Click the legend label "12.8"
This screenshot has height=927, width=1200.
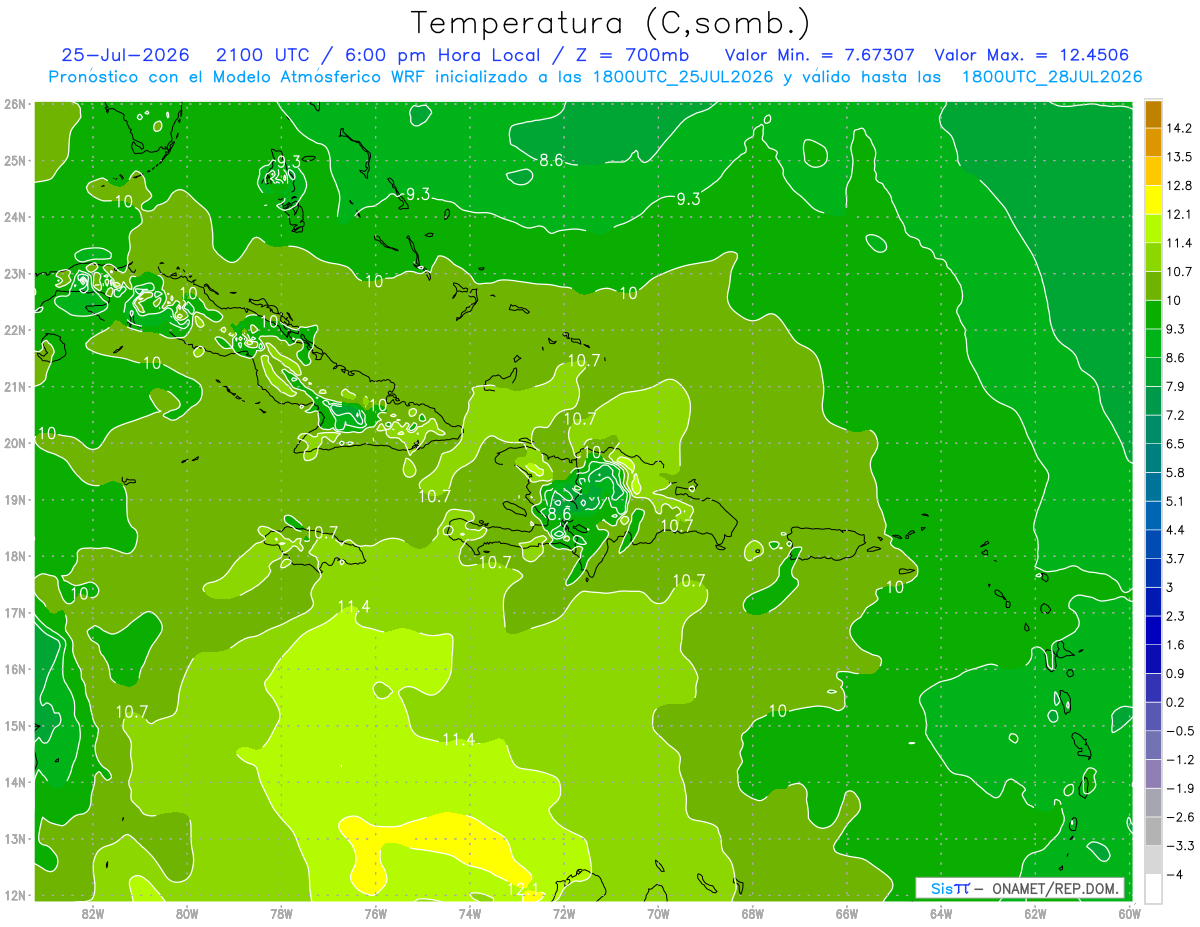tap(1179, 186)
